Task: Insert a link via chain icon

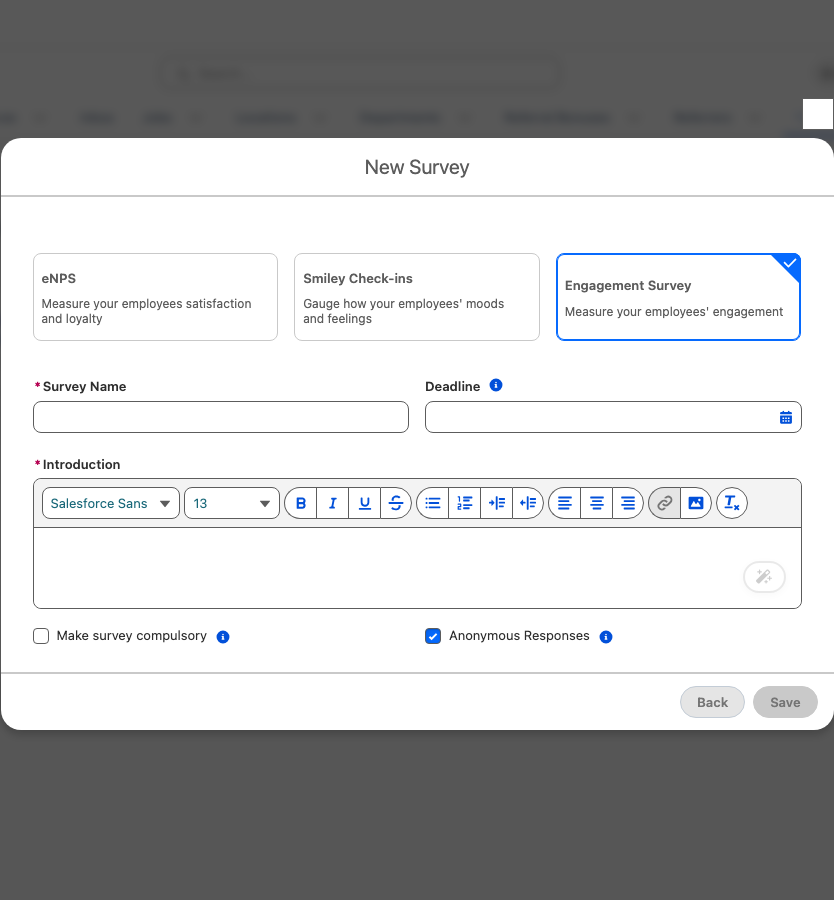Action: coord(665,503)
